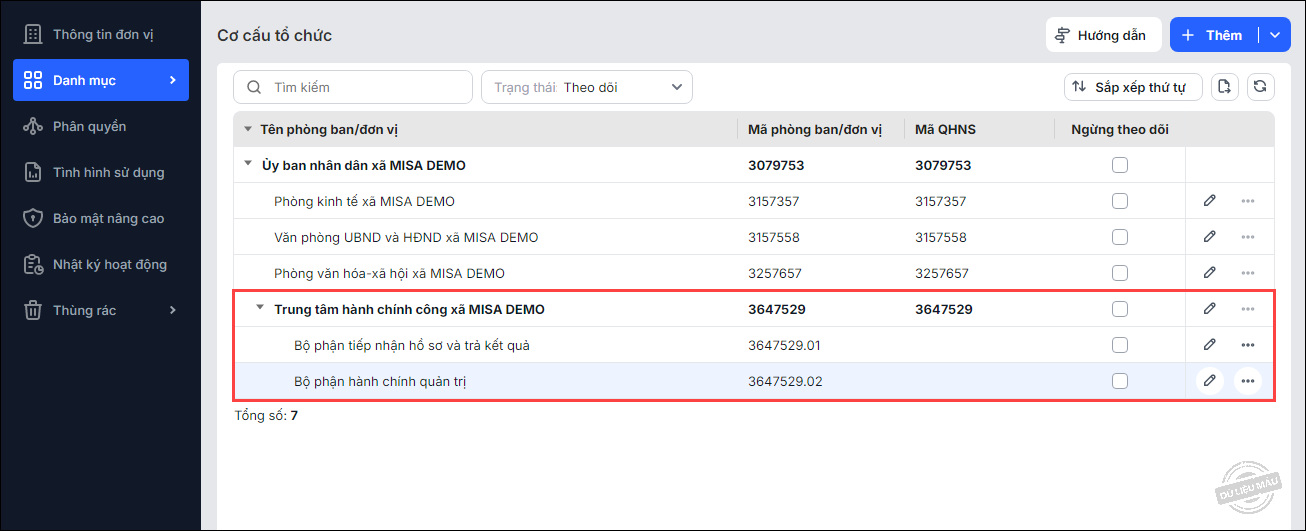Screen dimensions: 1306x531
Task: Click the Hướng dẫn button
Action: click(1103, 35)
